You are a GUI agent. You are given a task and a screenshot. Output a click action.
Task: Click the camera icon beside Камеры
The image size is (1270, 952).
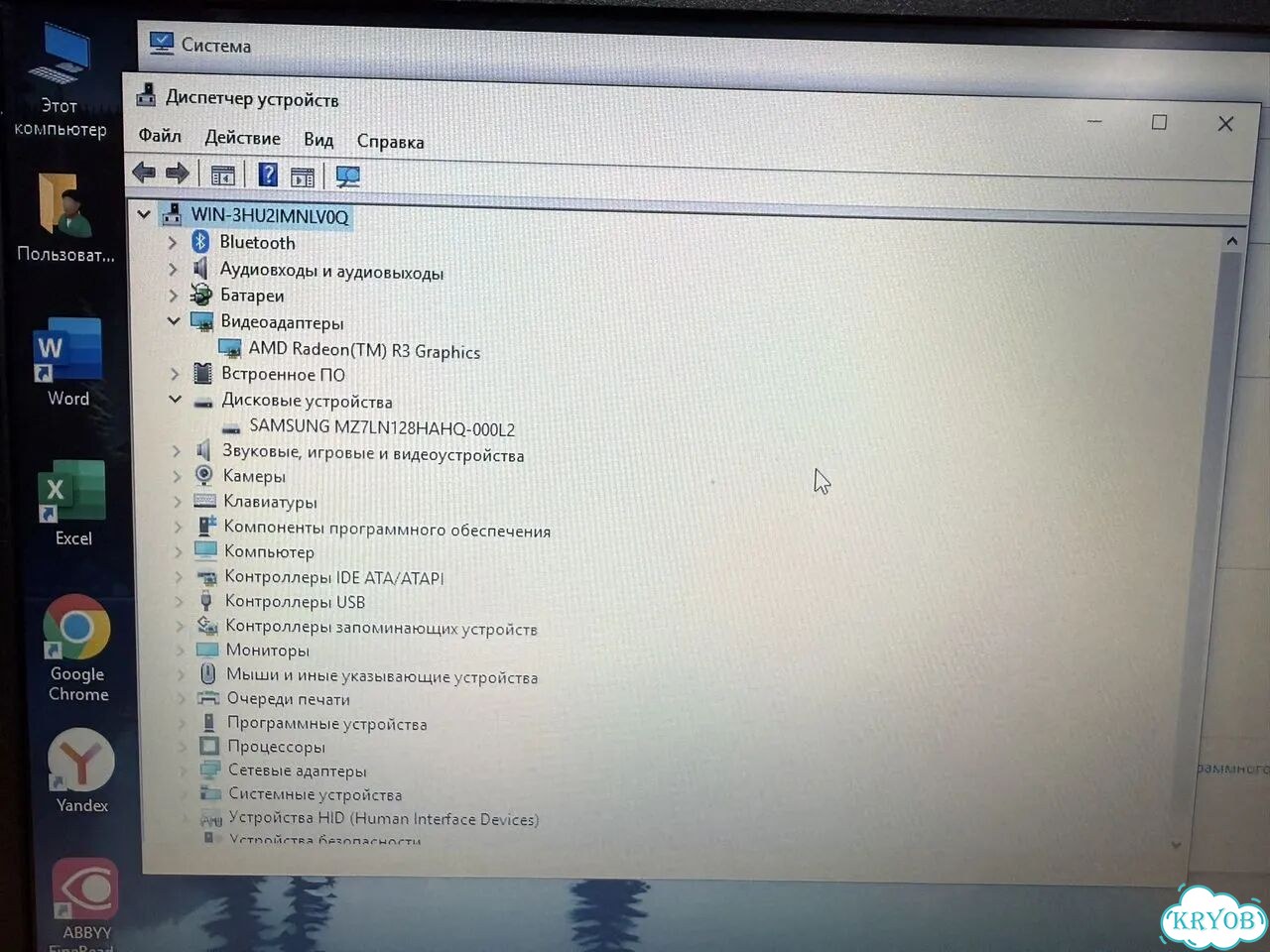[x=203, y=475]
